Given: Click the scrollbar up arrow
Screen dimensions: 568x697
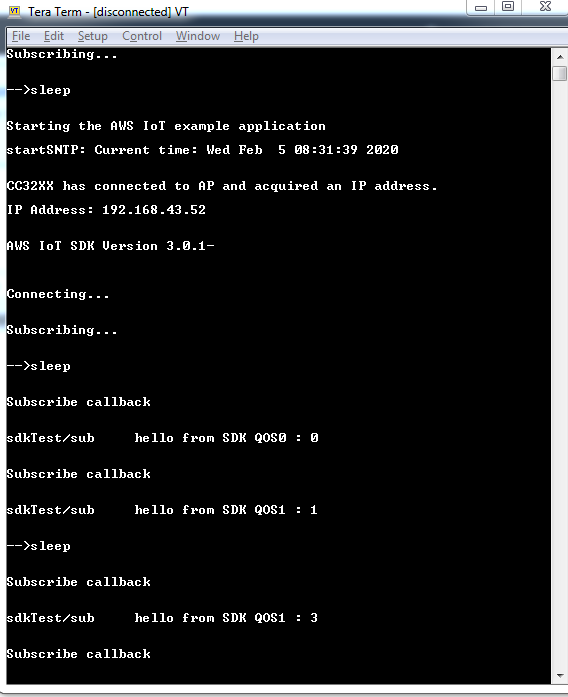Looking at the screenshot, I should 560,56.
